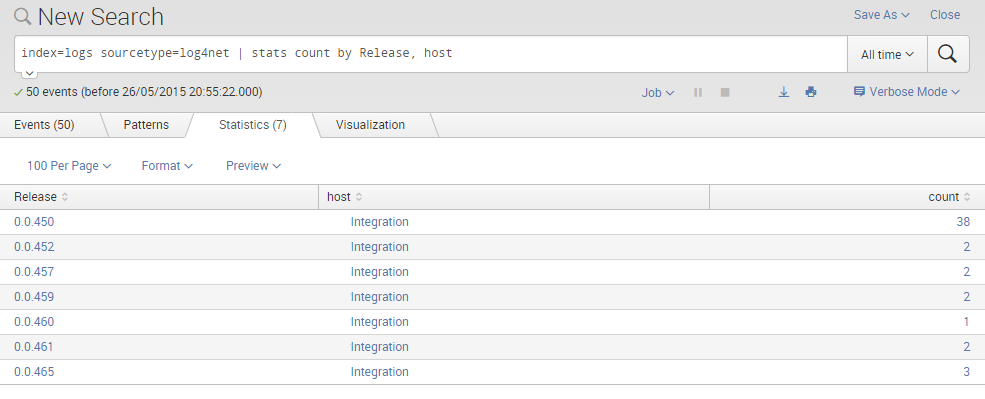Open All time range picker
985x399 pixels.
point(888,55)
